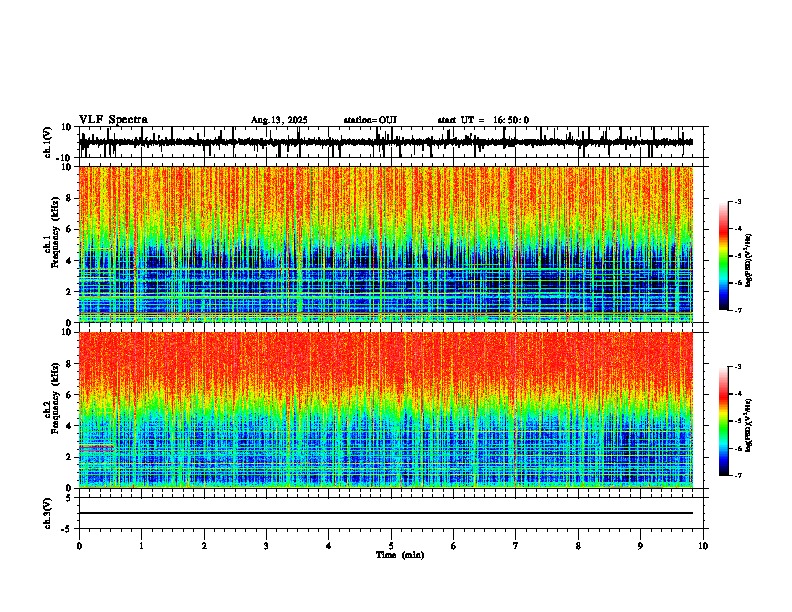The image size is (792, 612).
Task: Click the ch.1(V) waveform axis label
Action: [x=48, y=142]
